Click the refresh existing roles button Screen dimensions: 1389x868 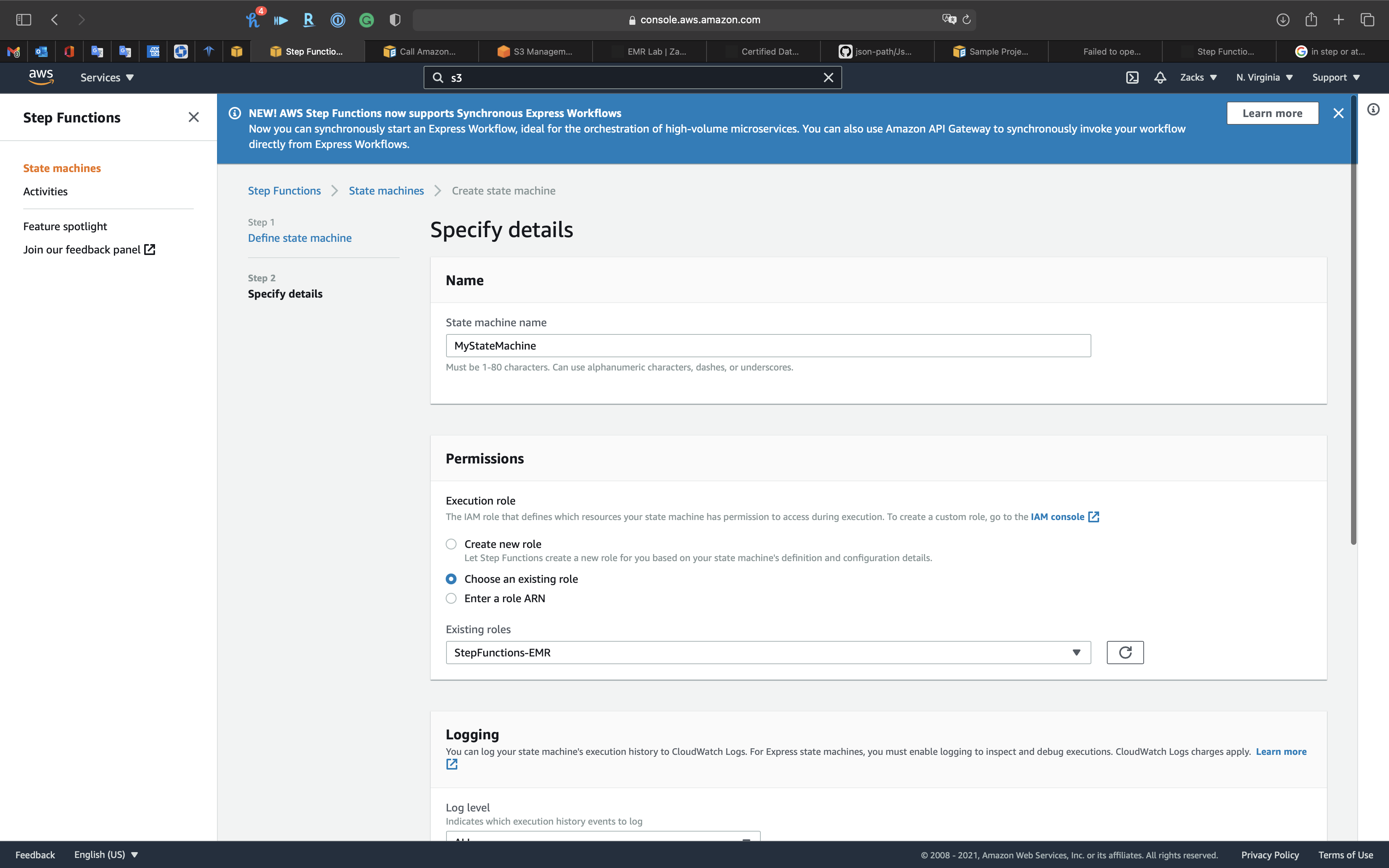click(x=1124, y=652)
